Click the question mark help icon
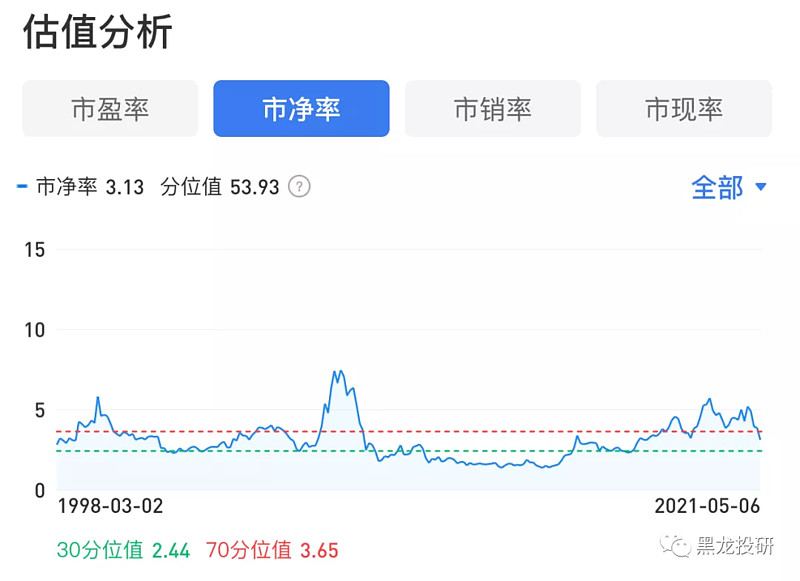Image resolution: width=800 pixels, height=581 pixels. (299, 187)
